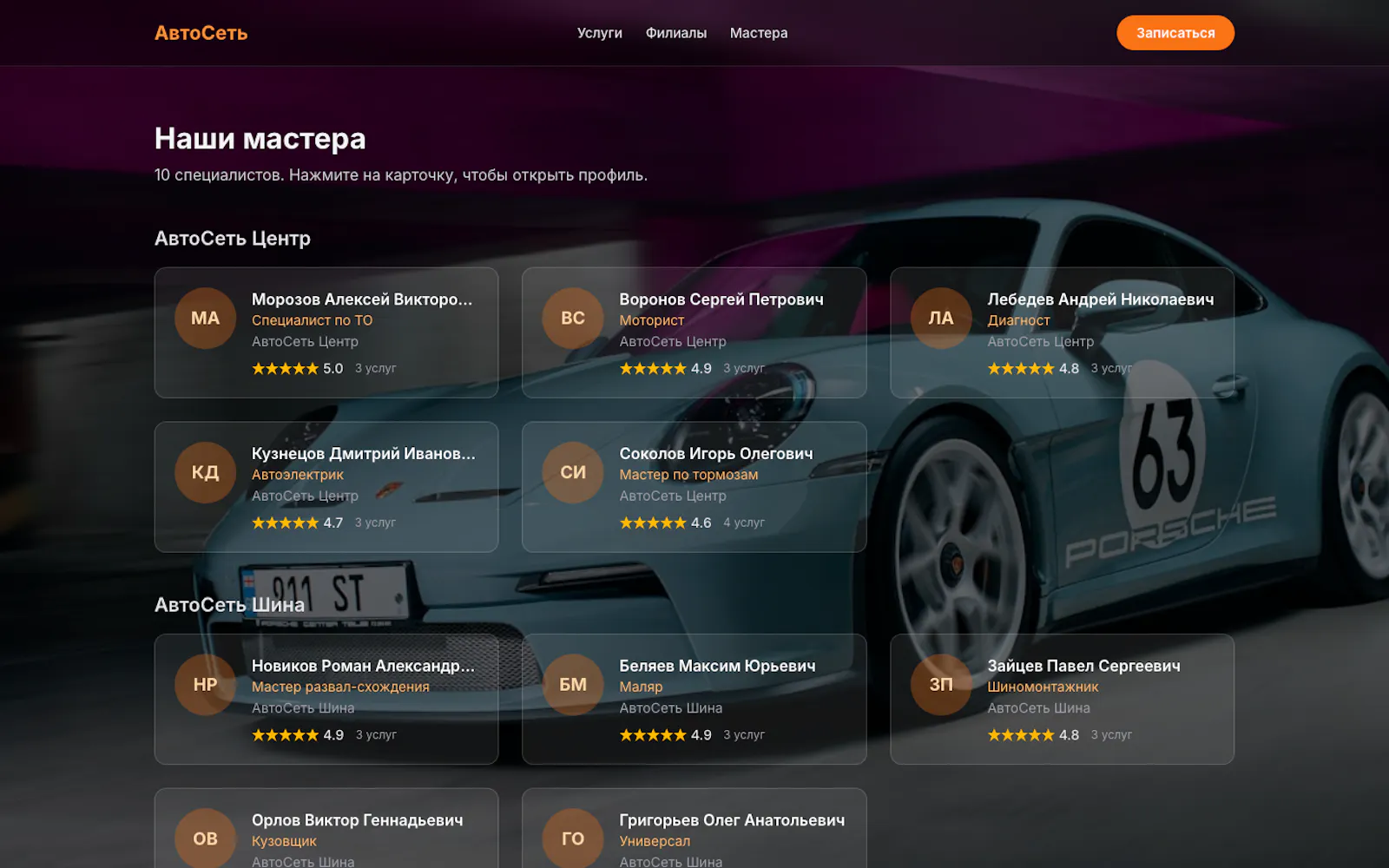The width and height of the screenshot is (1389, 868).
Task: Click the 4.8 star rating of Лебедев
Action: pos(1033,369)
